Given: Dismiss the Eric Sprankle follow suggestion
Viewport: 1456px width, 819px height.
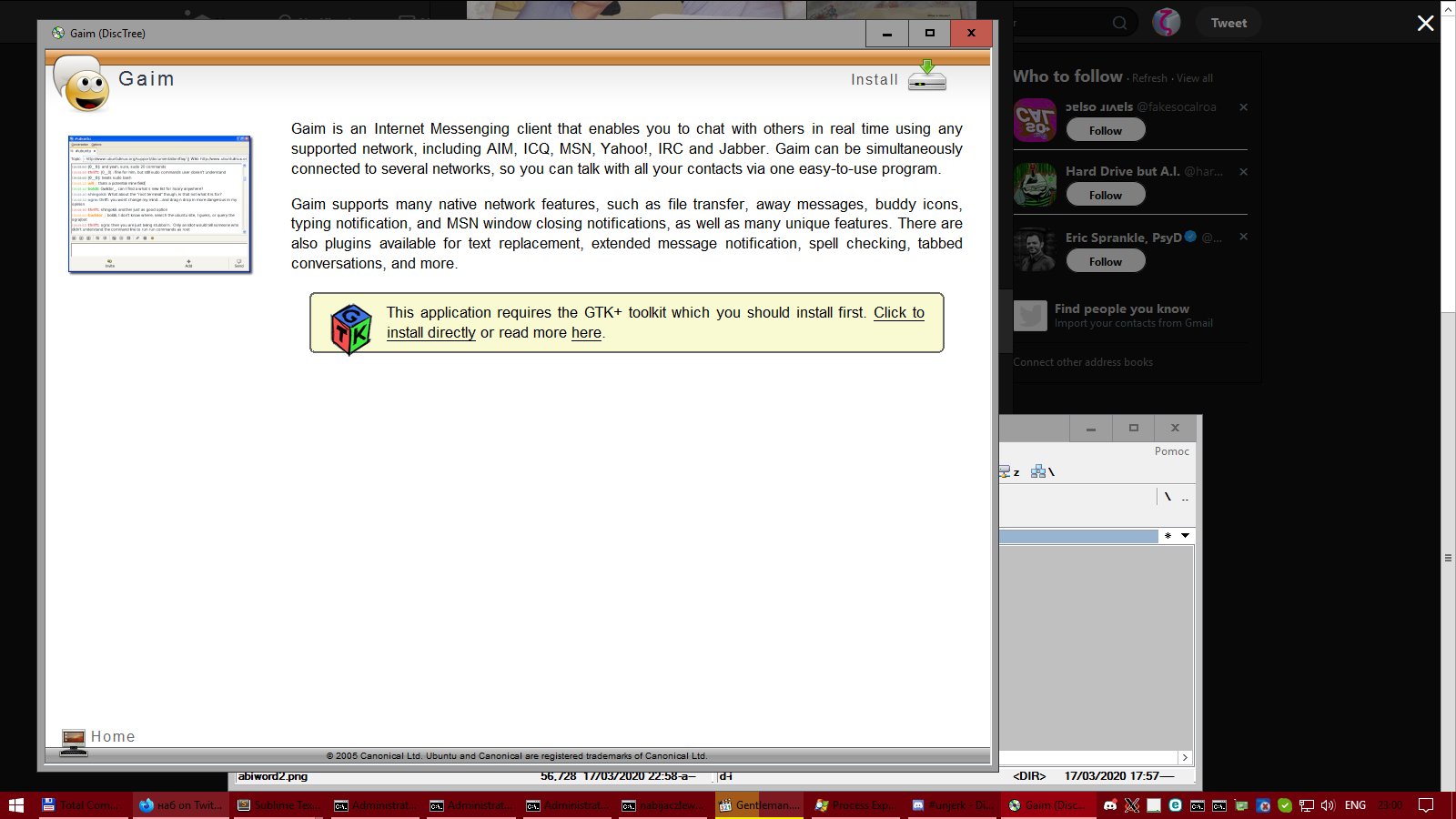Looking at the screenshot, I should tap(1243, 237).
